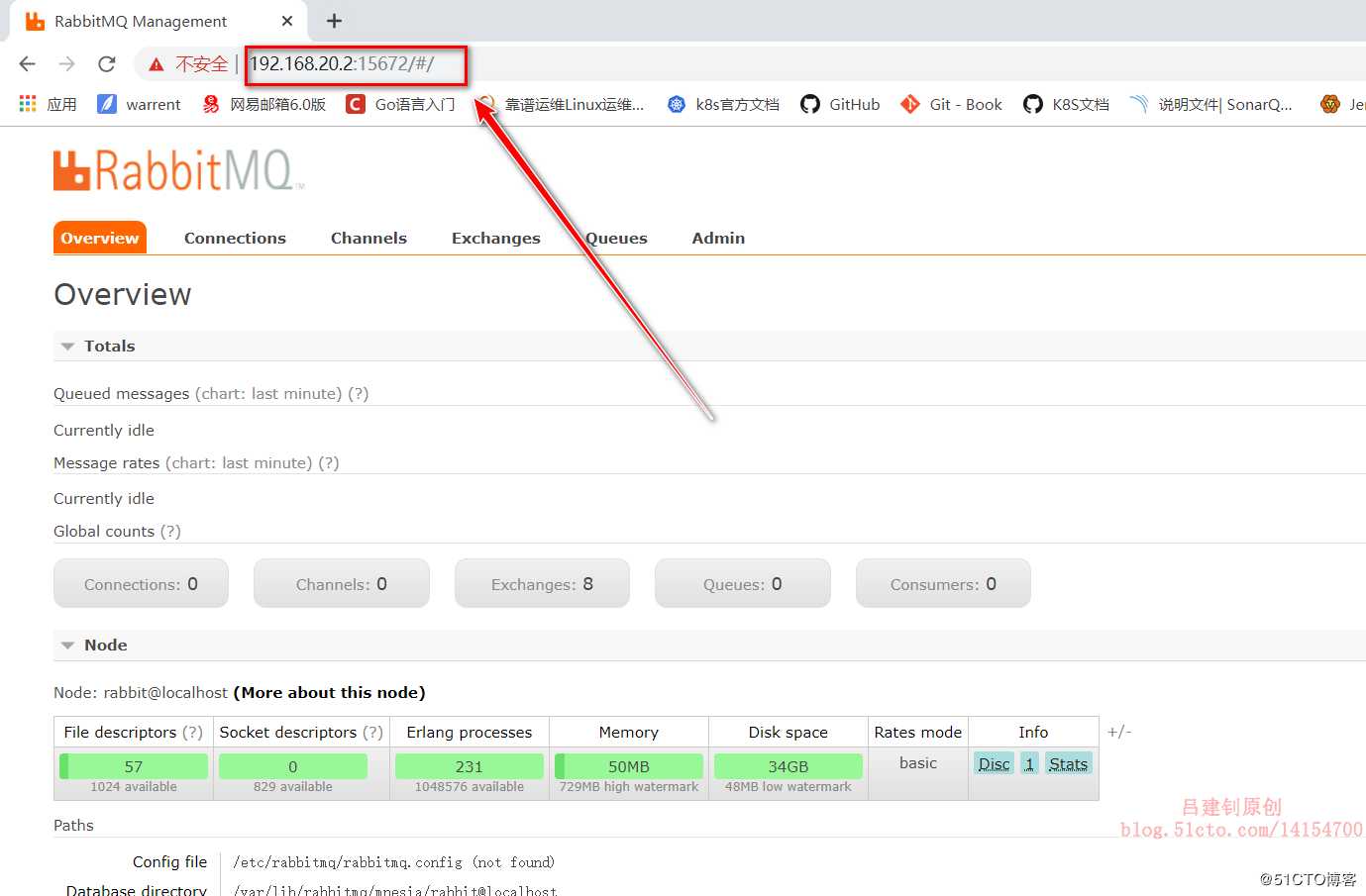1366x896 pixels.
Task: Click the File descriptors 57 usage bar
Action: pyautogui.click(x=134, y=766)
